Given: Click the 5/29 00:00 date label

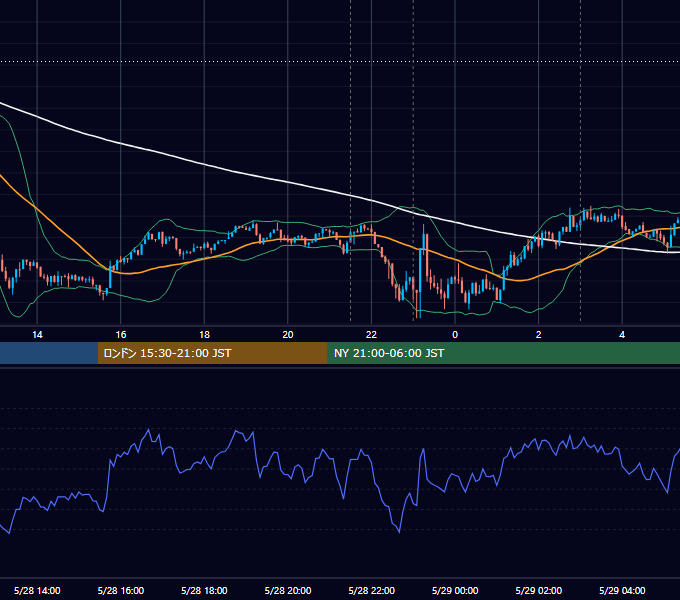Looking at the screenshot, I should tap(455, 590).
